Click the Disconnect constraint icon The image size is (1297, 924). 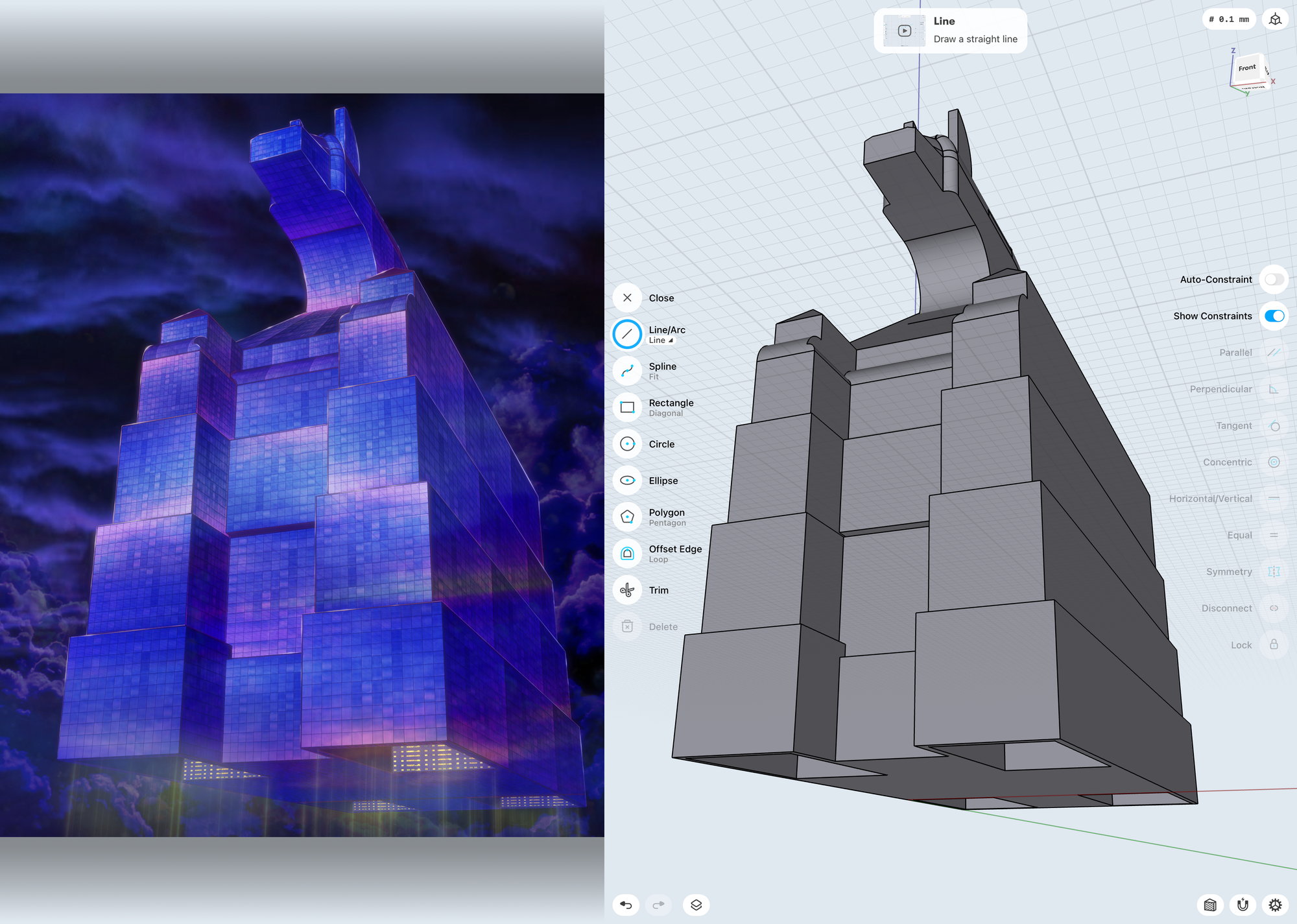[x=1274, y=608]
